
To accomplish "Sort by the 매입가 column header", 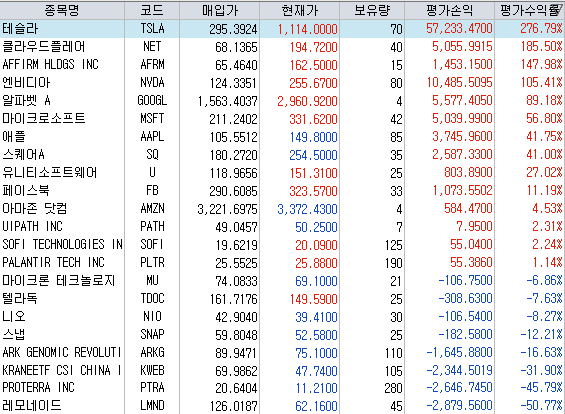I will click(x=219, y=10).
